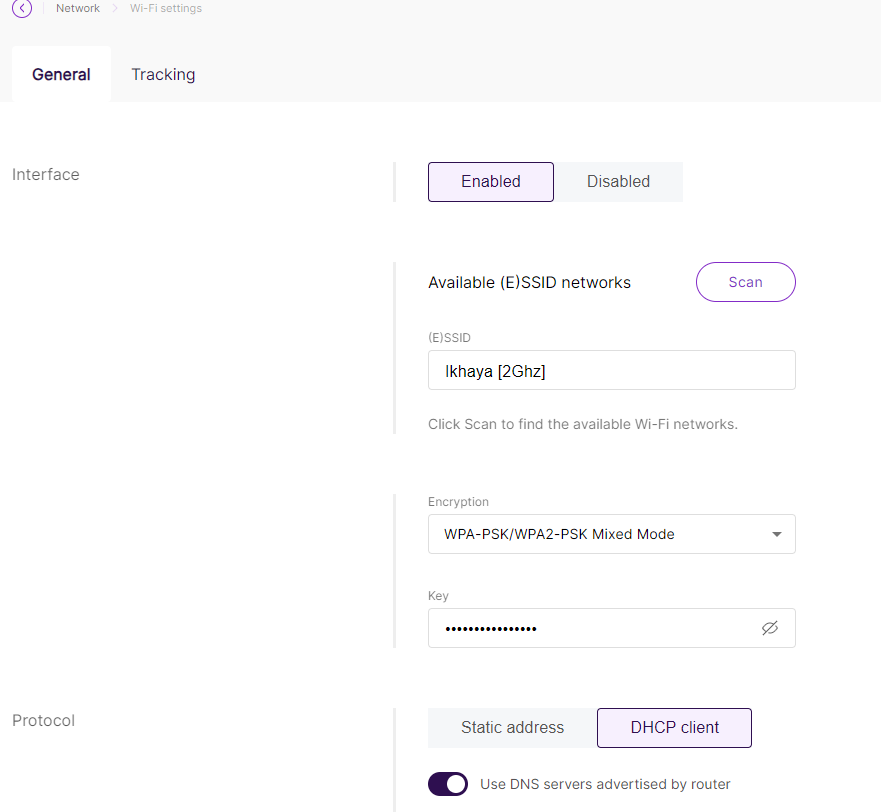Open the Encryption dropdown arrow

click(776, 534)
